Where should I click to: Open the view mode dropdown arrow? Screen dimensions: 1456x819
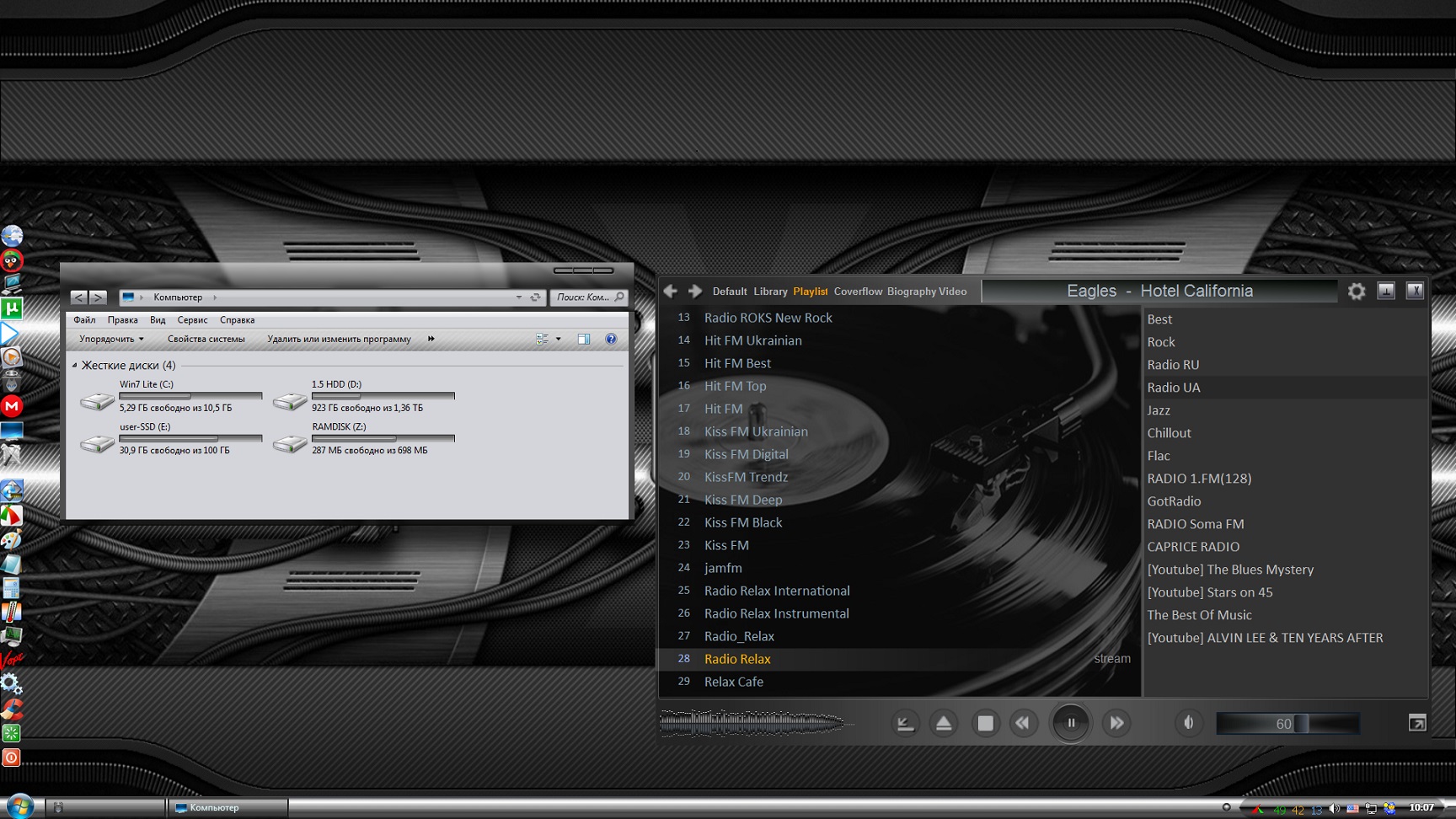point(558,339)
